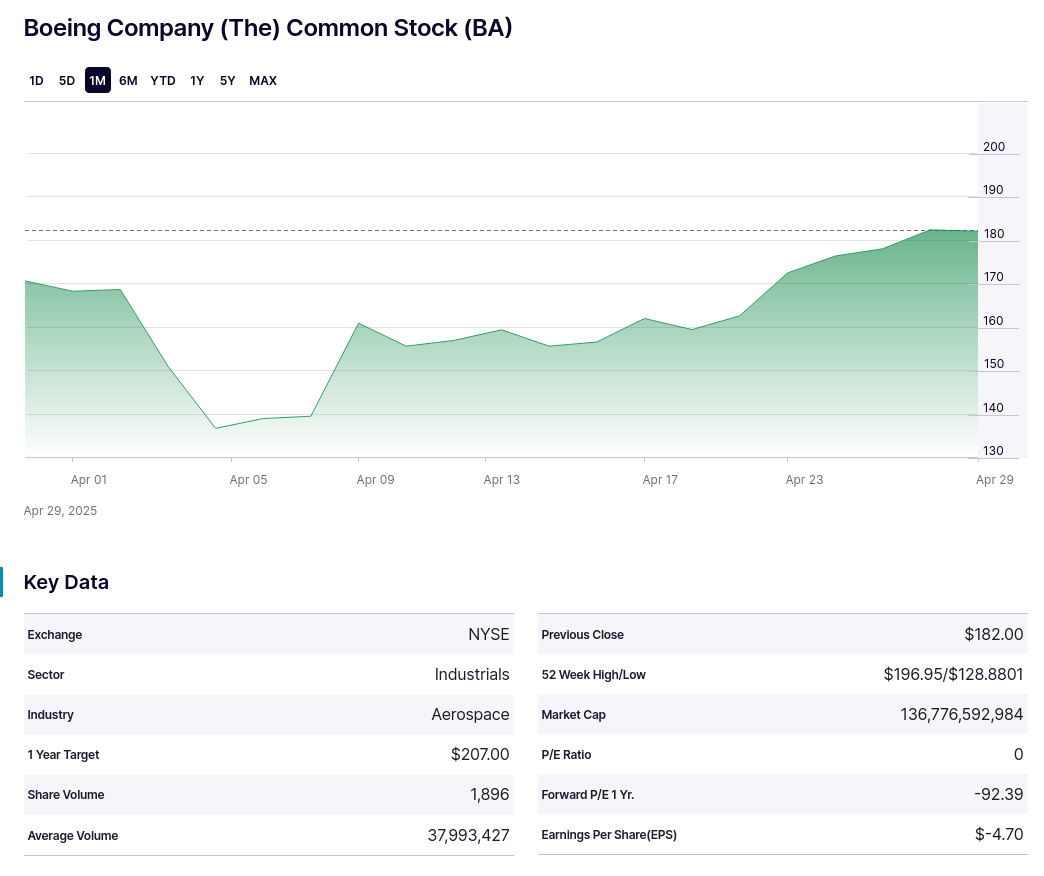This screenshot has width=1044, height=876.
Task: Click the 150 price axis label
Action: tap(993, 364)
